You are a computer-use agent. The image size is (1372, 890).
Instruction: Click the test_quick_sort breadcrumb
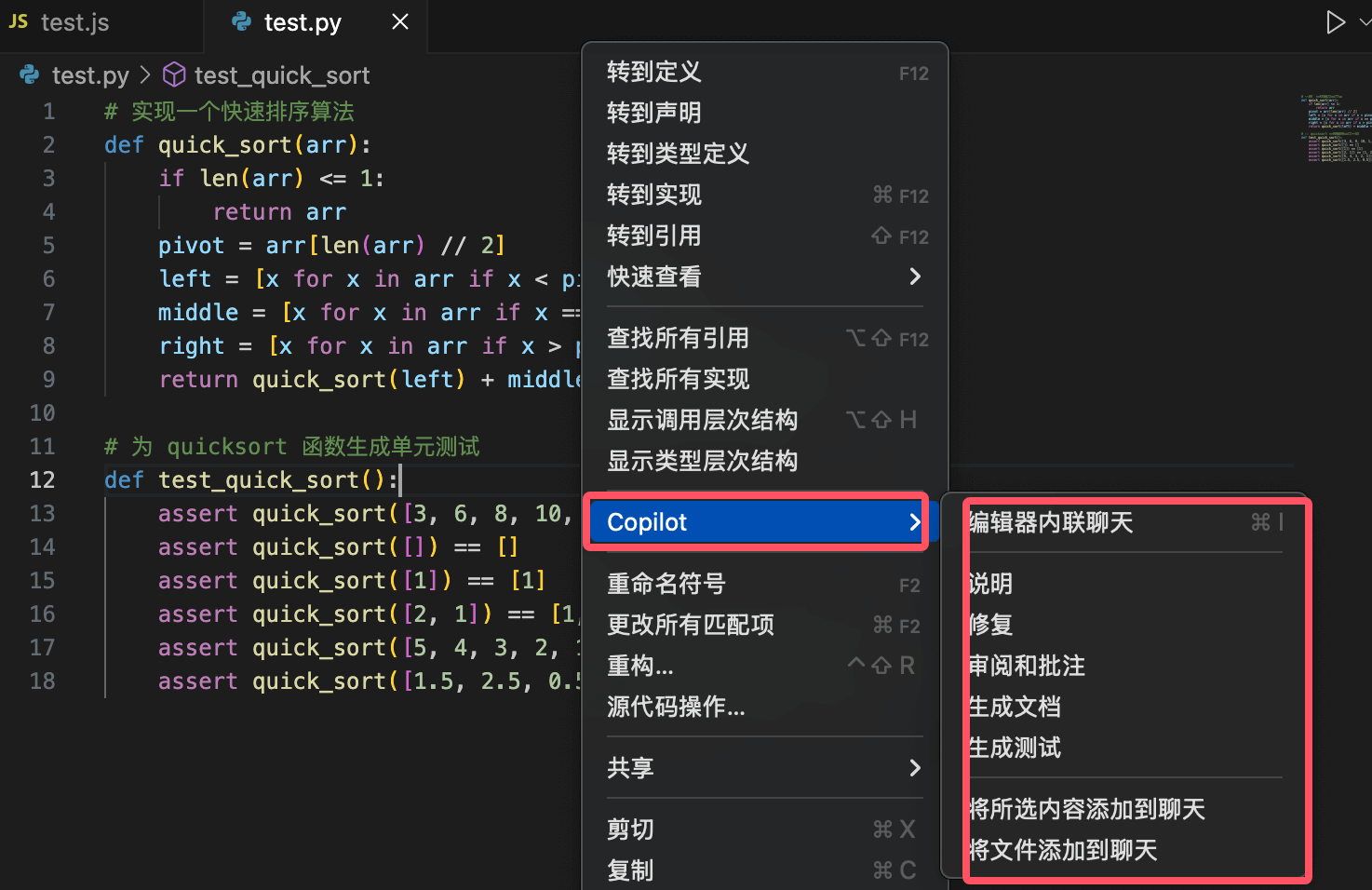[x=283, y=74]
